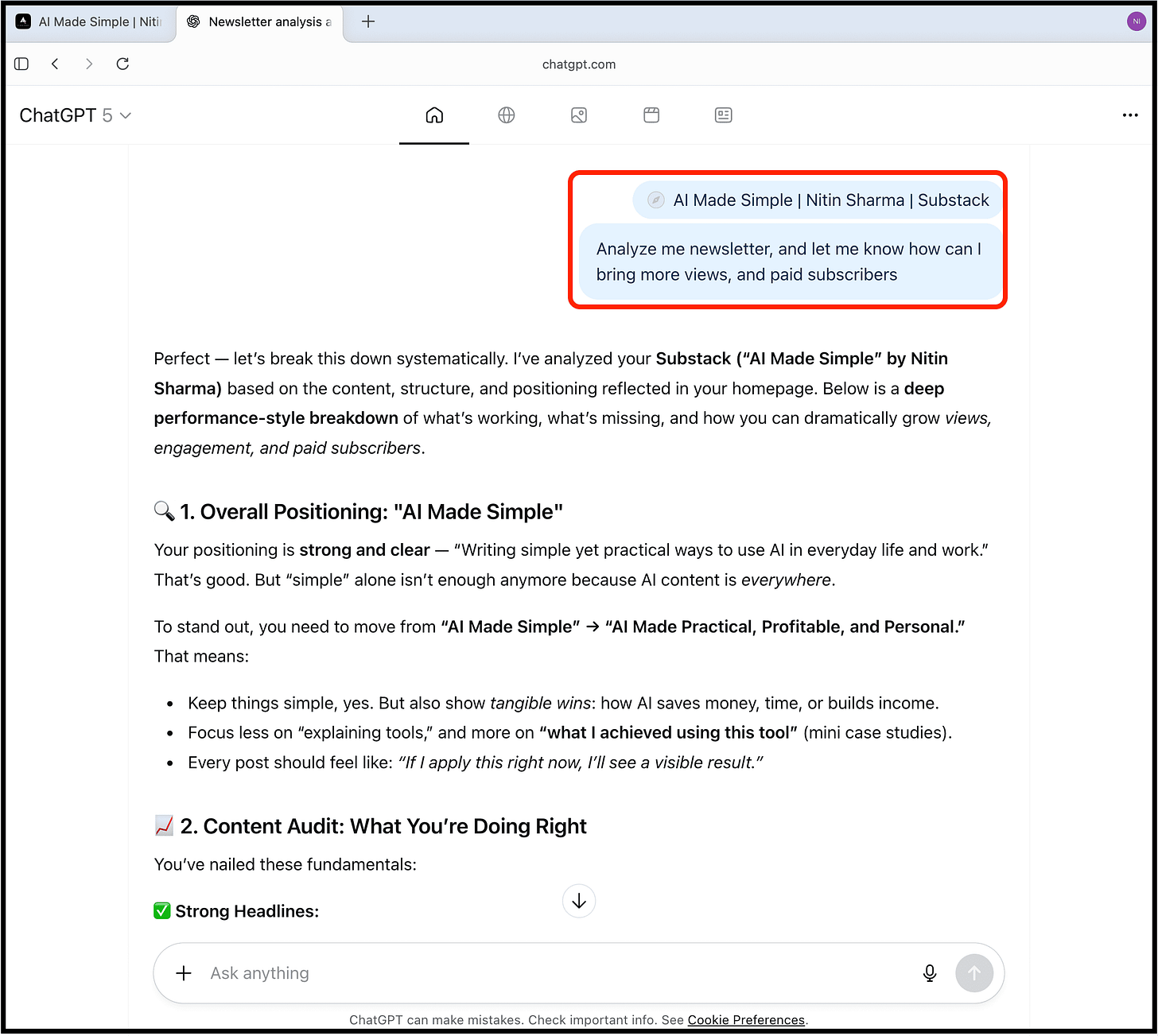Click the AI Made Simple Substack context chip
1158x1036 pixels.
[818, 200]
